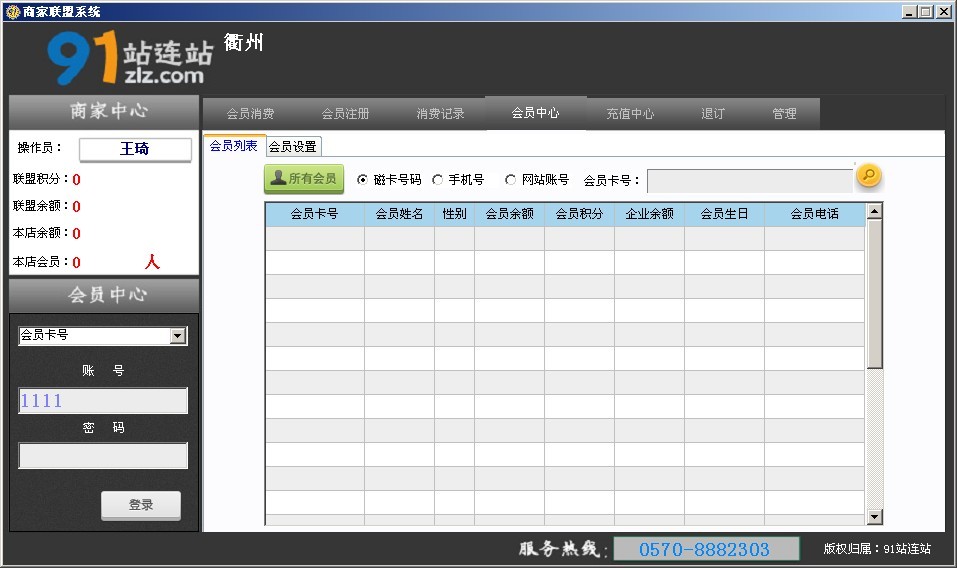This screenshot has width=957, height=568.
Task: Click the 91 站连站 logo
Action: pyautogui.click(x=129, y=58)
